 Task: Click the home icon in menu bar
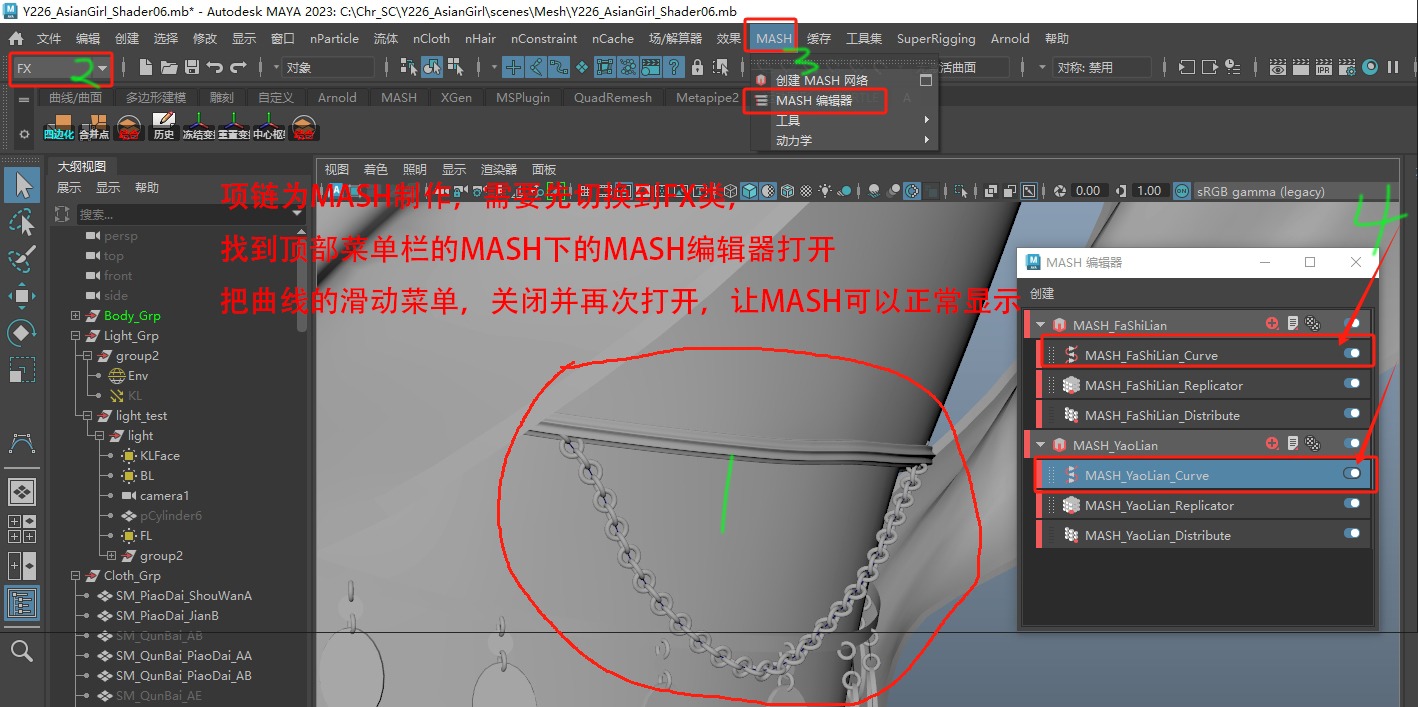click(16, 38)
